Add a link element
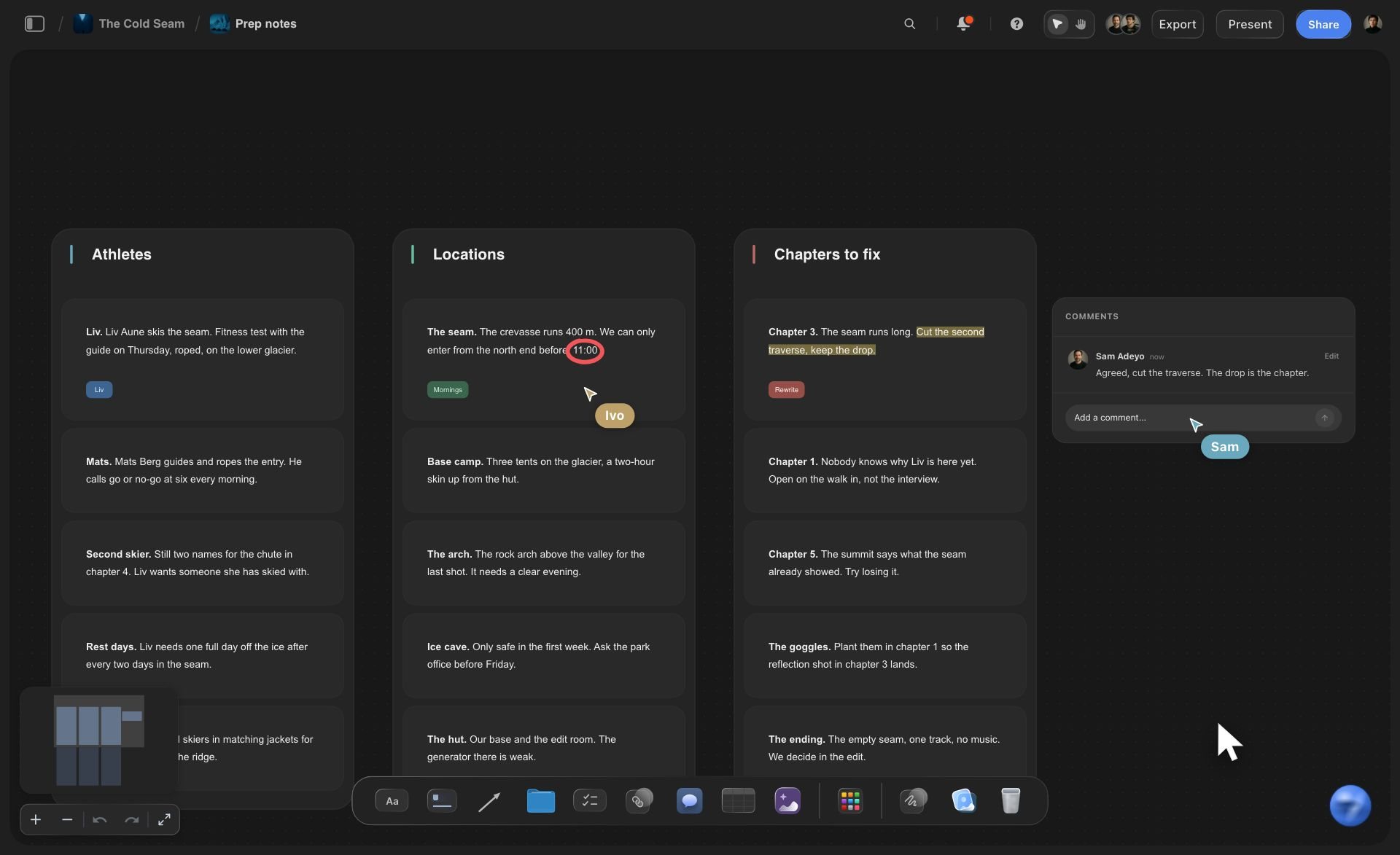Image resolution: width=1400 pixels, height=855 pixels. (639, 801)
